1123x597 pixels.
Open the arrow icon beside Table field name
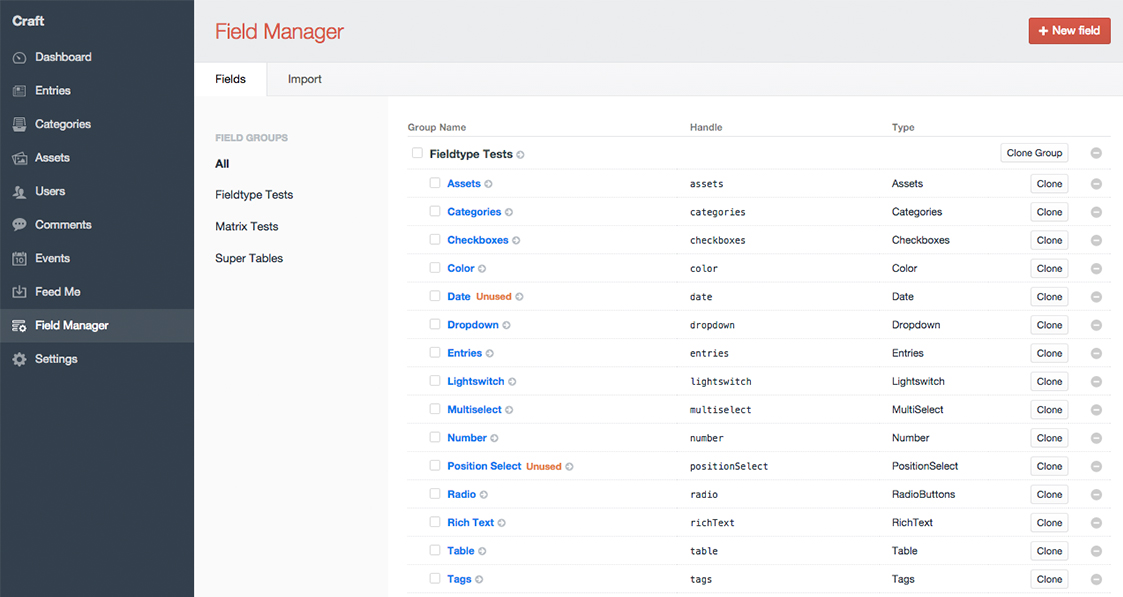point(482,551)
